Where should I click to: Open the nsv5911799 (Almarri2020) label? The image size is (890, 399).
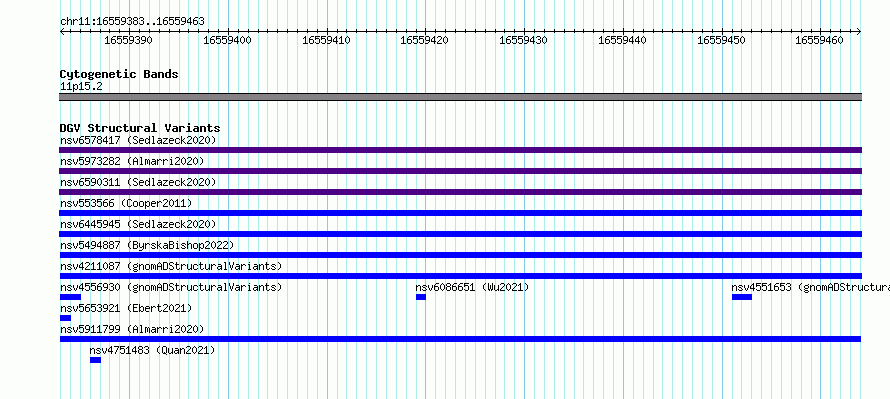132,329
